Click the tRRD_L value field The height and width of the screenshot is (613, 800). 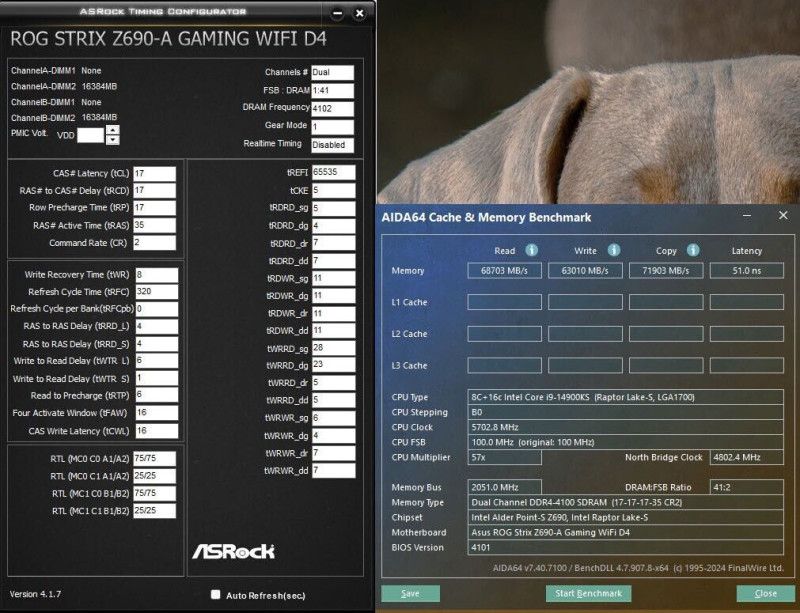(x=157, y=326)
